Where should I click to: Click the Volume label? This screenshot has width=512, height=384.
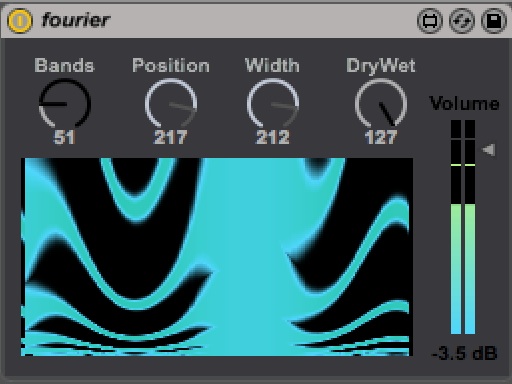pyautogui.click(x=464, y=104)
